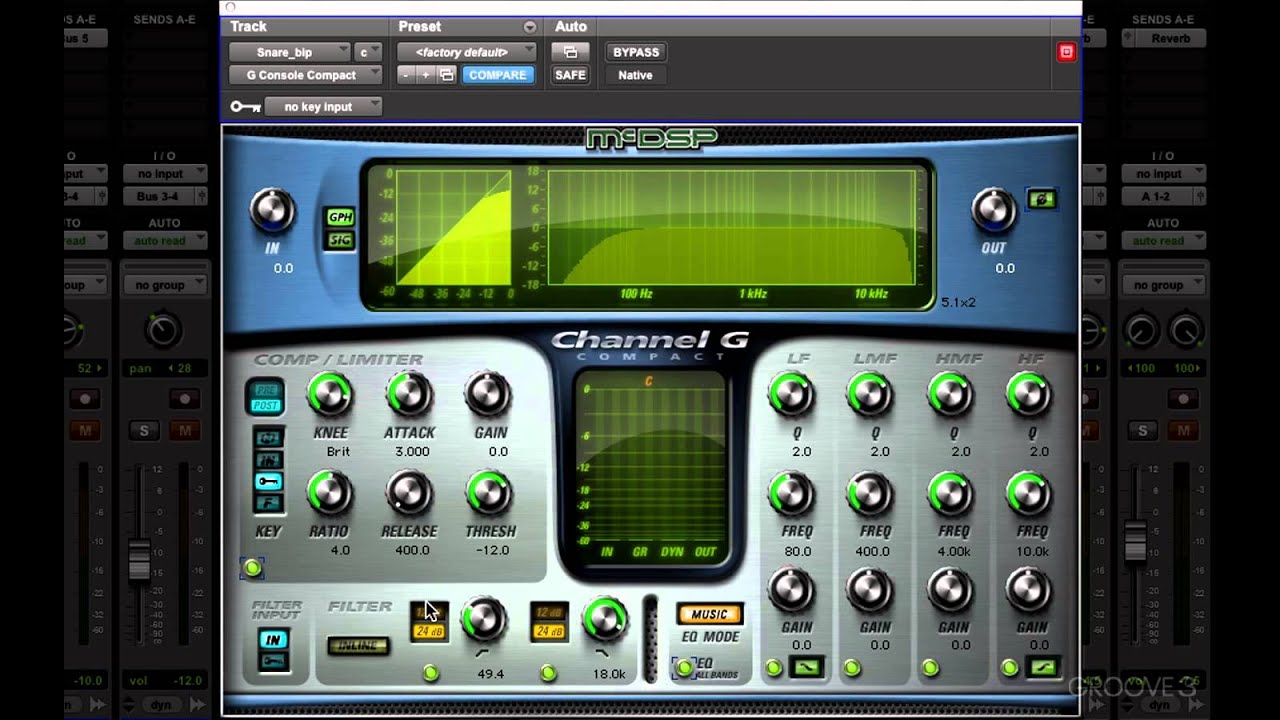Select the low-pass filter 12 dB slope
The width and height of the screenshot is (1280, 720).
(x=549, y=613)
